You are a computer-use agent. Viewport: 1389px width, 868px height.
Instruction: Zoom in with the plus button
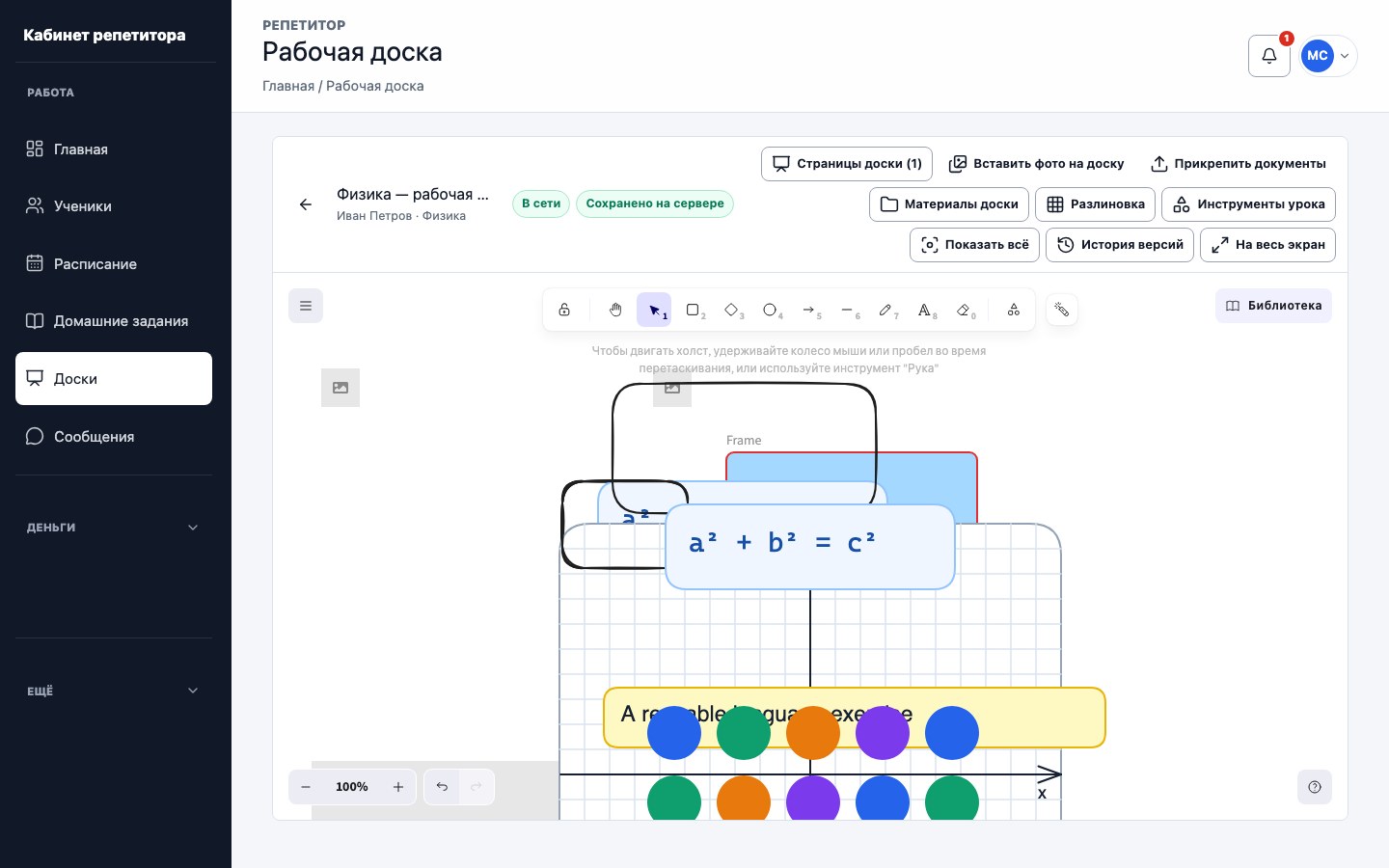(398, 787)
